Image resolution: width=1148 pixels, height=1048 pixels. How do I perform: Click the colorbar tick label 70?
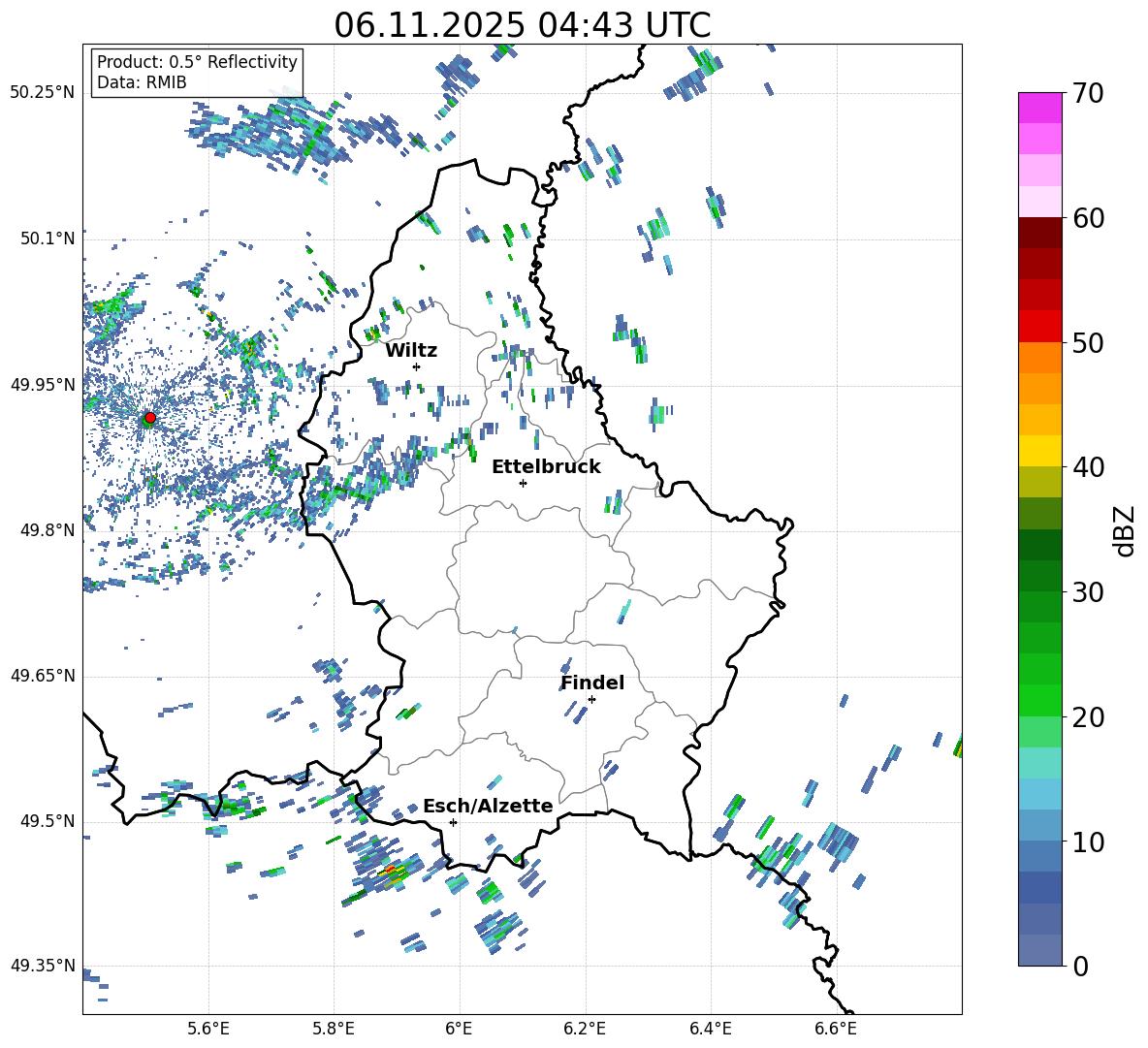click(1088, 93)
